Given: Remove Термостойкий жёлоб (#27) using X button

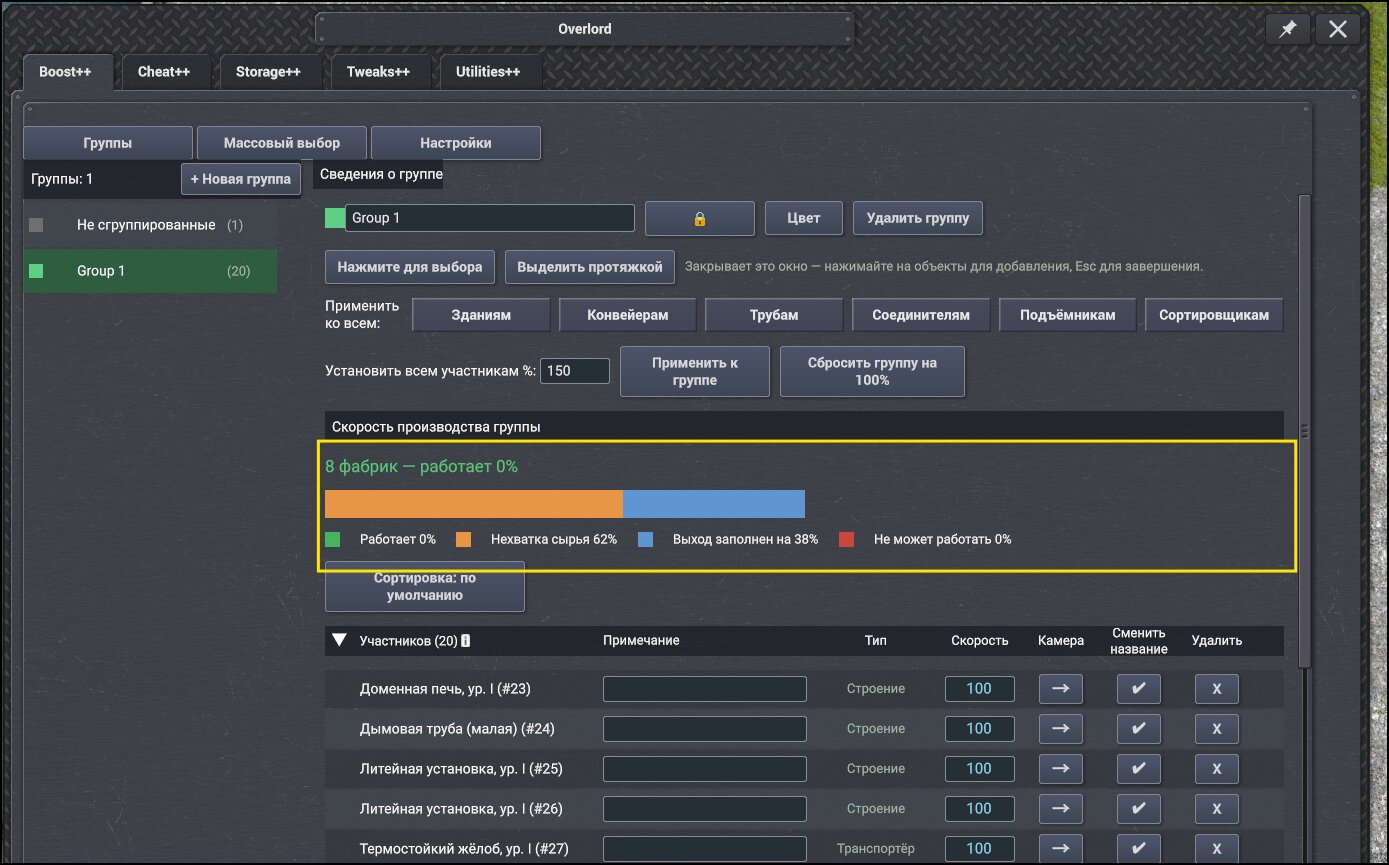Looking at the screenshot, I should pos(1216,848).
